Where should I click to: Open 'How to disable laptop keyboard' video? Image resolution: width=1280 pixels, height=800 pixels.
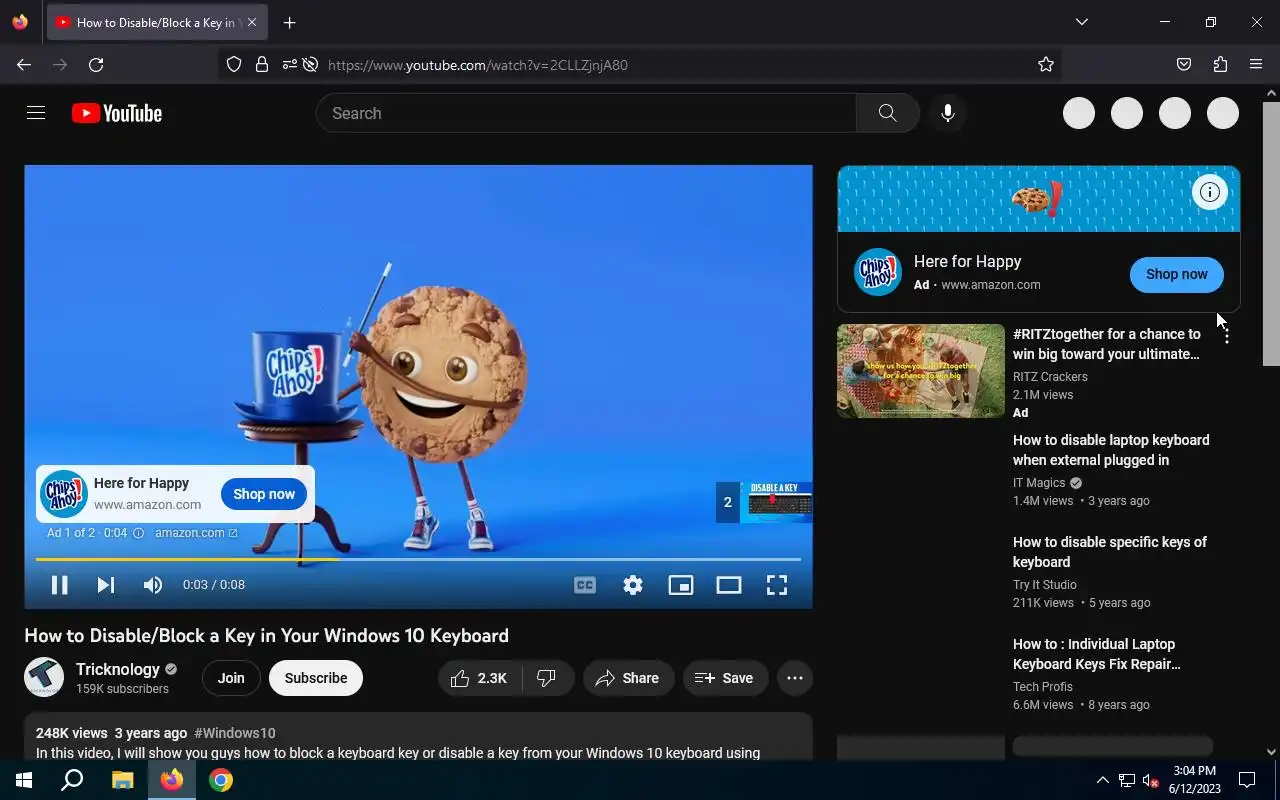(1111, 450)
